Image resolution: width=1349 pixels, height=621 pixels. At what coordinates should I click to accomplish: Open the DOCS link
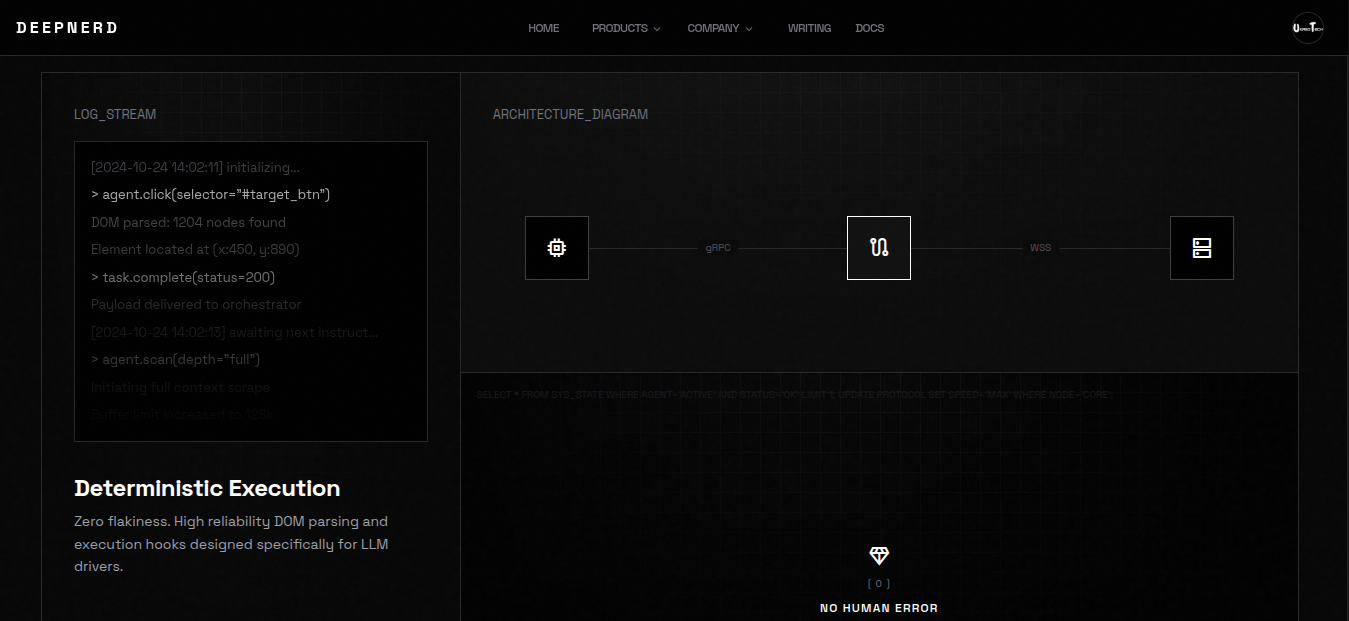pos(870,28)
